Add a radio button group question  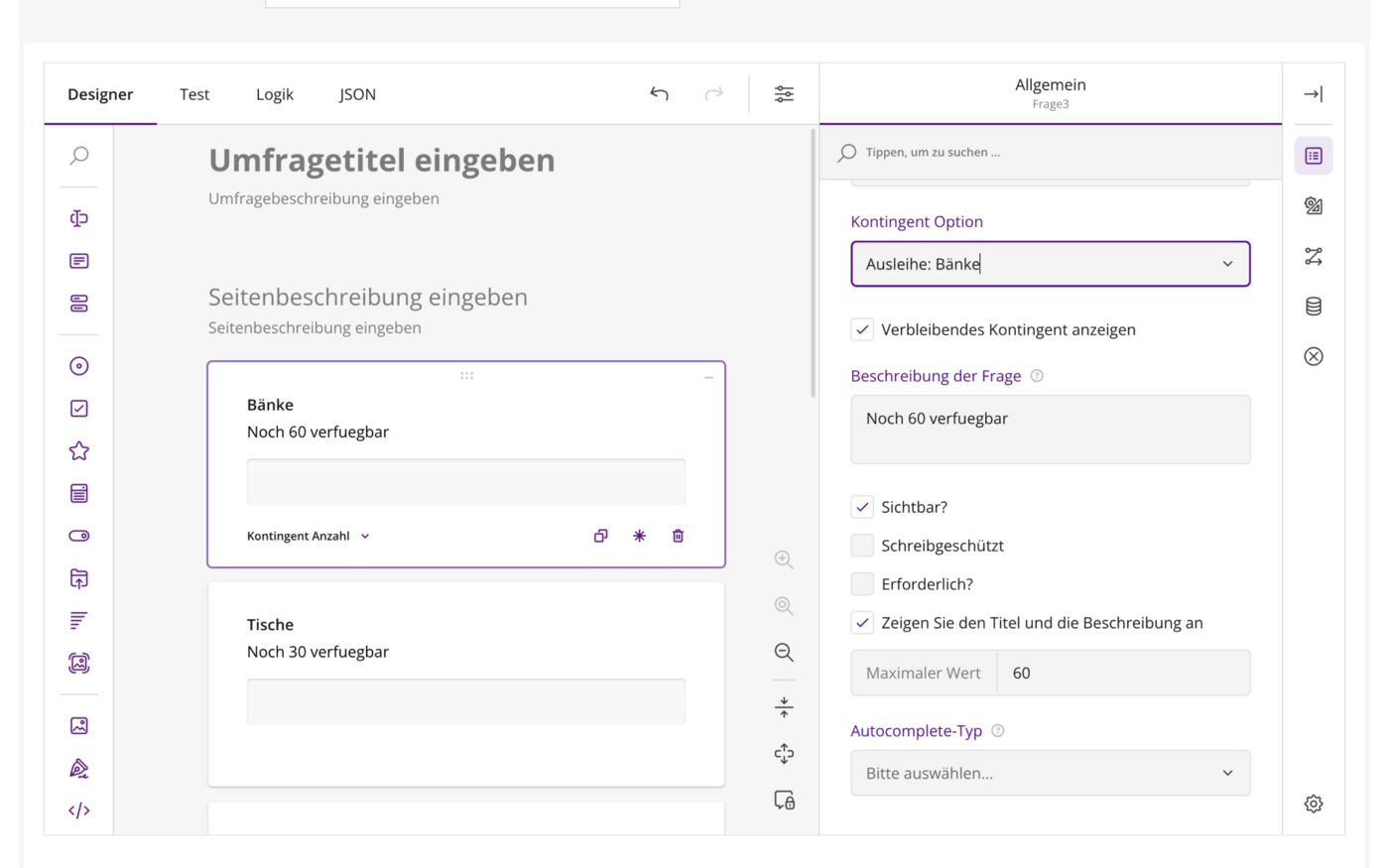79,366
